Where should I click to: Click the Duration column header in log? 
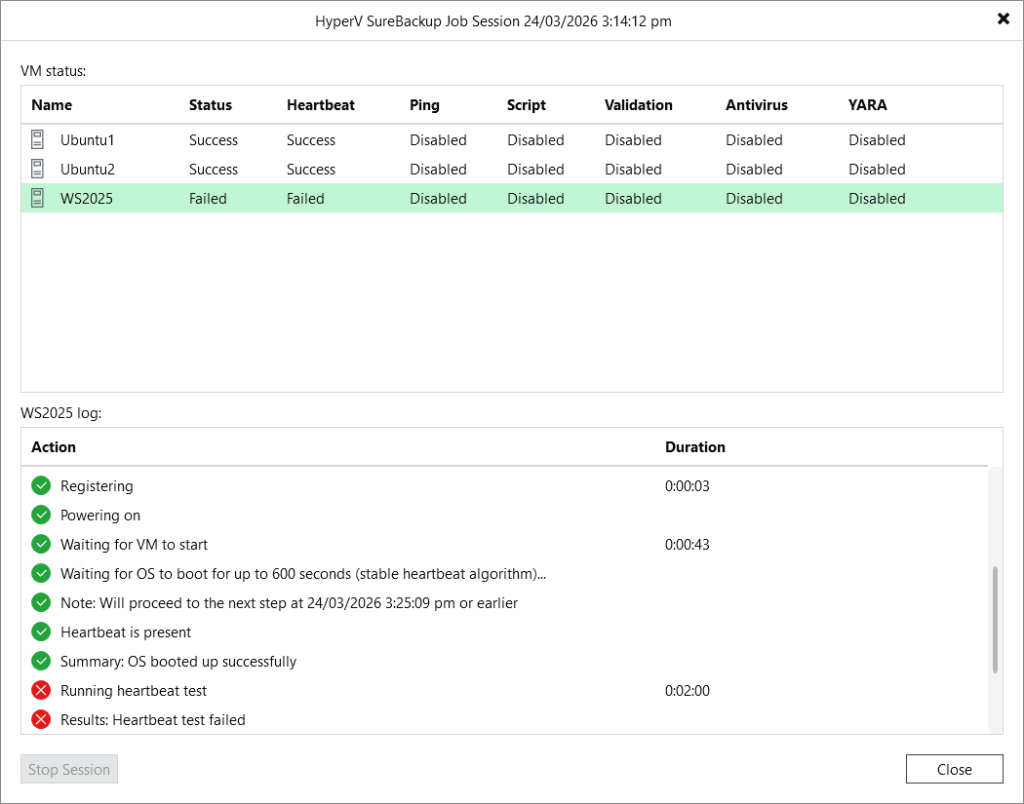pos(695,447)
